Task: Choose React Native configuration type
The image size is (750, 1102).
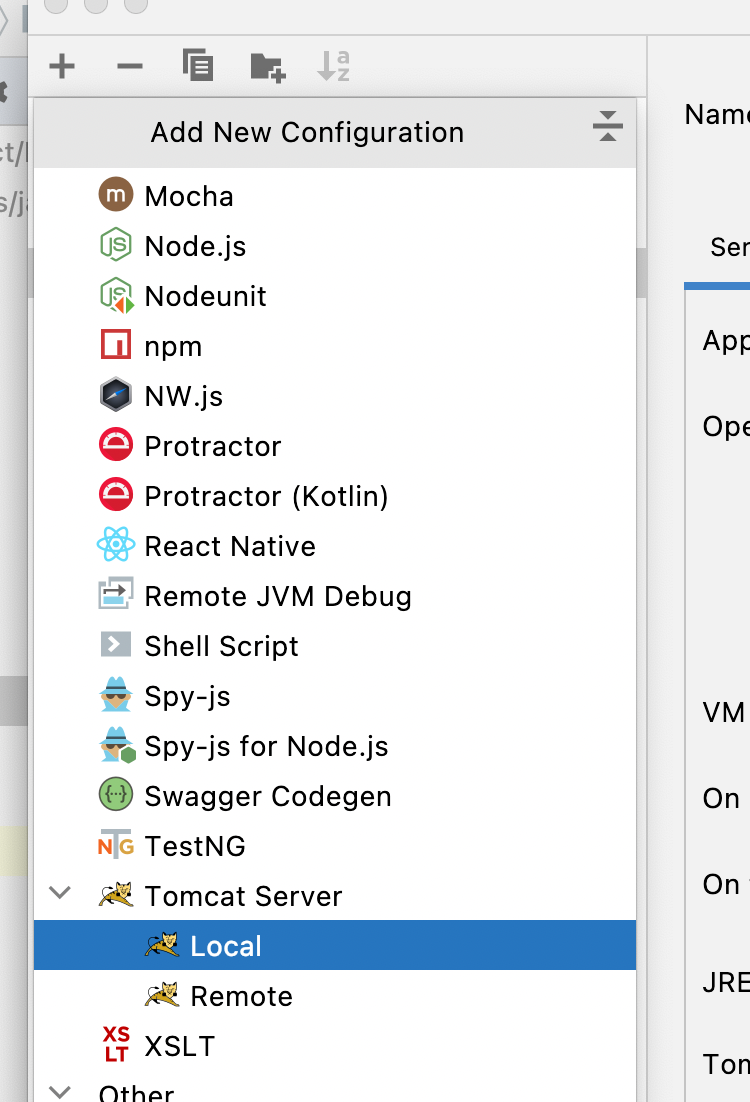Action: (230, 546)
